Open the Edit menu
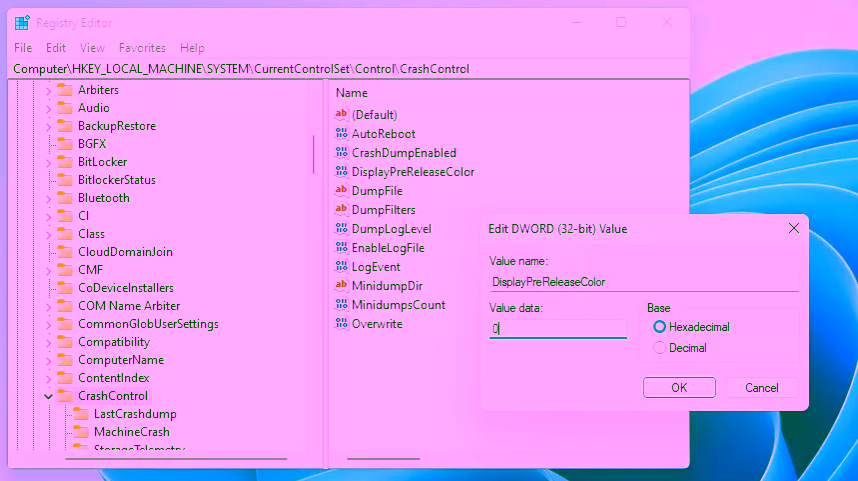 point(56,48)
